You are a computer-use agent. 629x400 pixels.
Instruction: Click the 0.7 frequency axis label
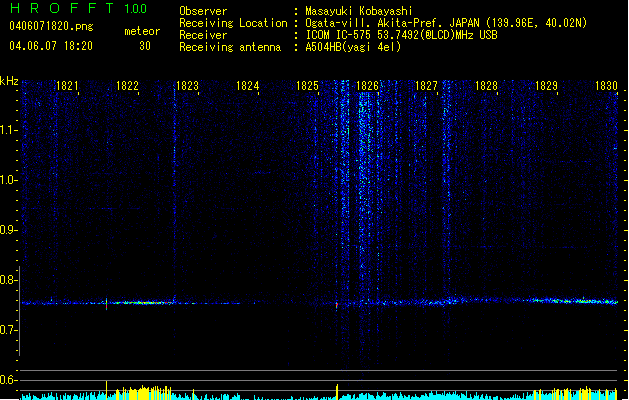8,330
